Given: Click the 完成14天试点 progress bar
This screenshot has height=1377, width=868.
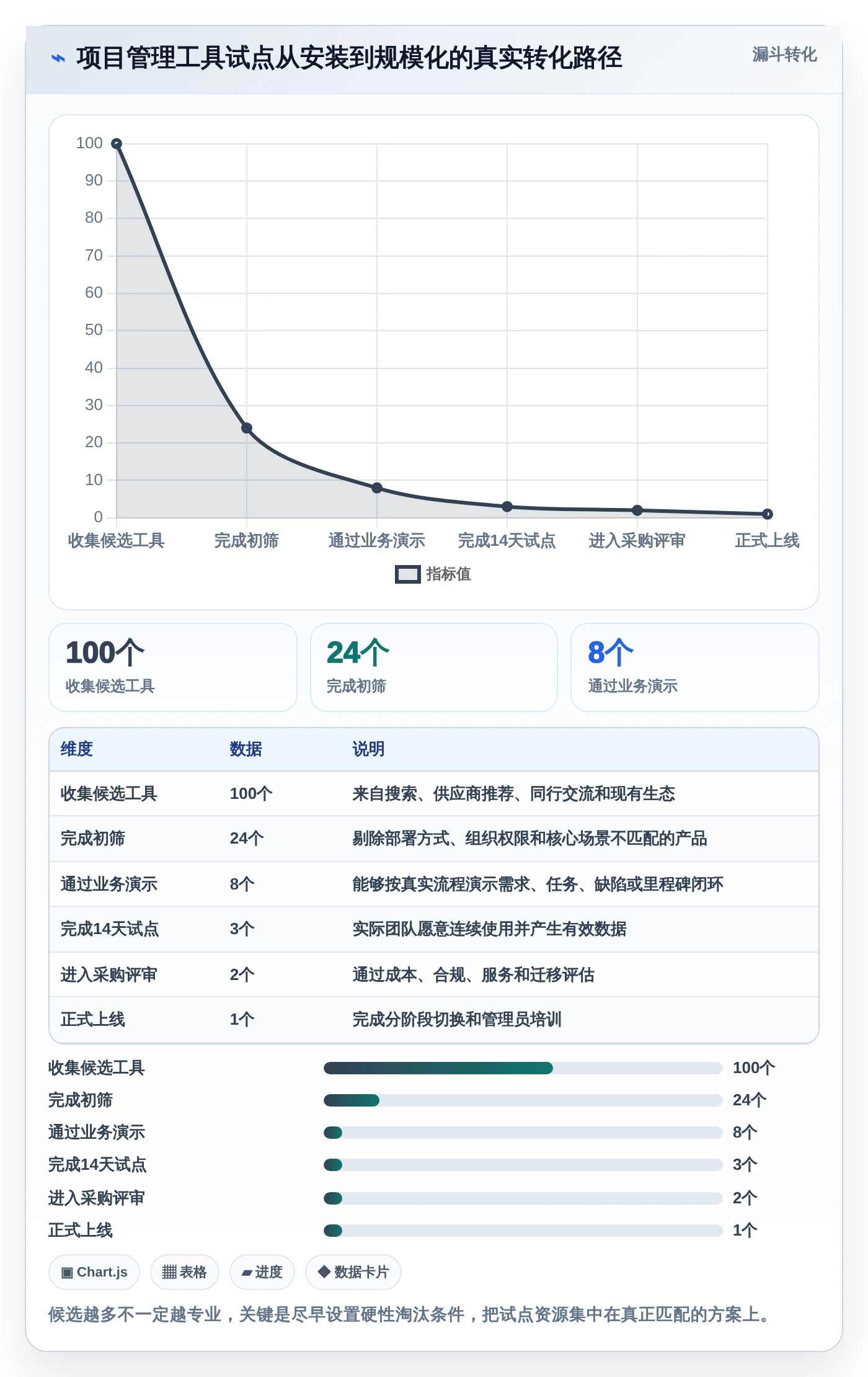Looking at the screenshot, I should click(523, 1165).
